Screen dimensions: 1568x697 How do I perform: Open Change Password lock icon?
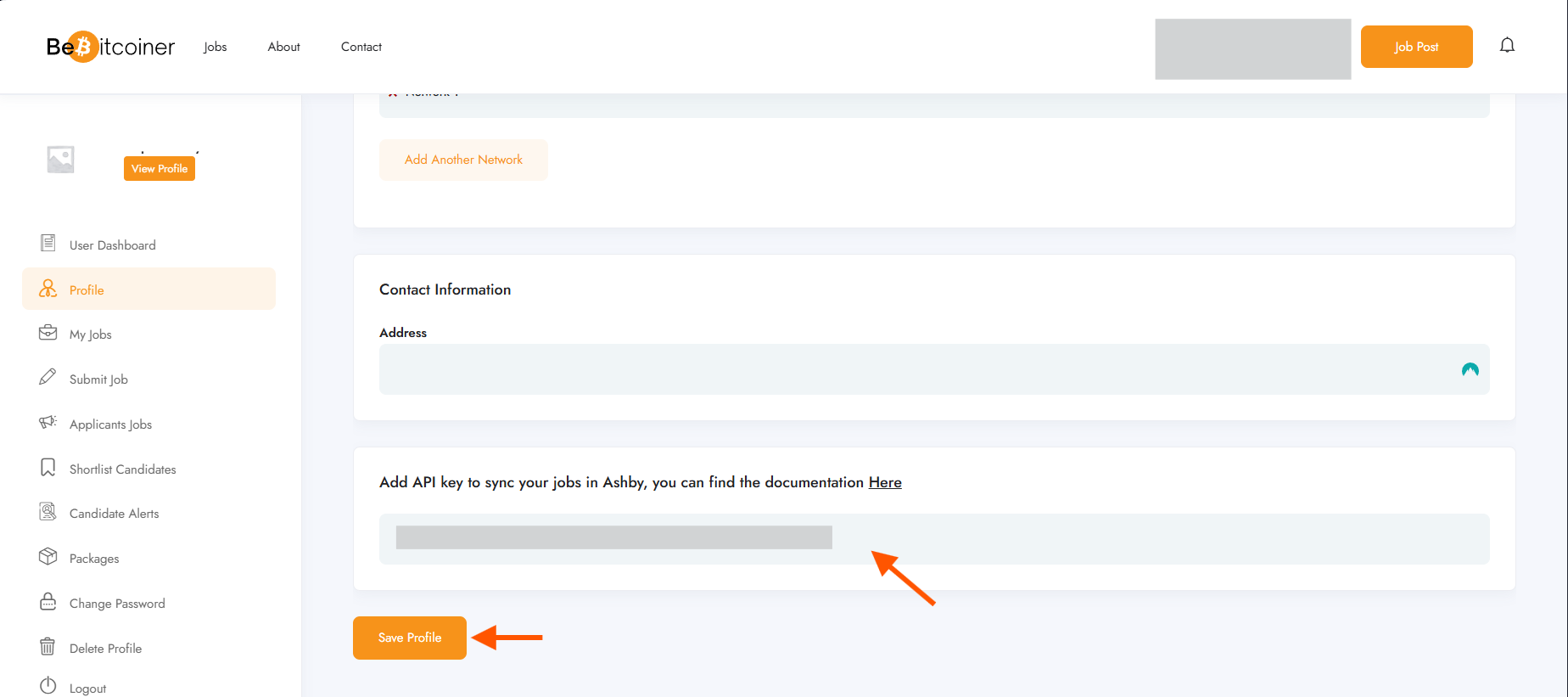[x=48, y=602]
